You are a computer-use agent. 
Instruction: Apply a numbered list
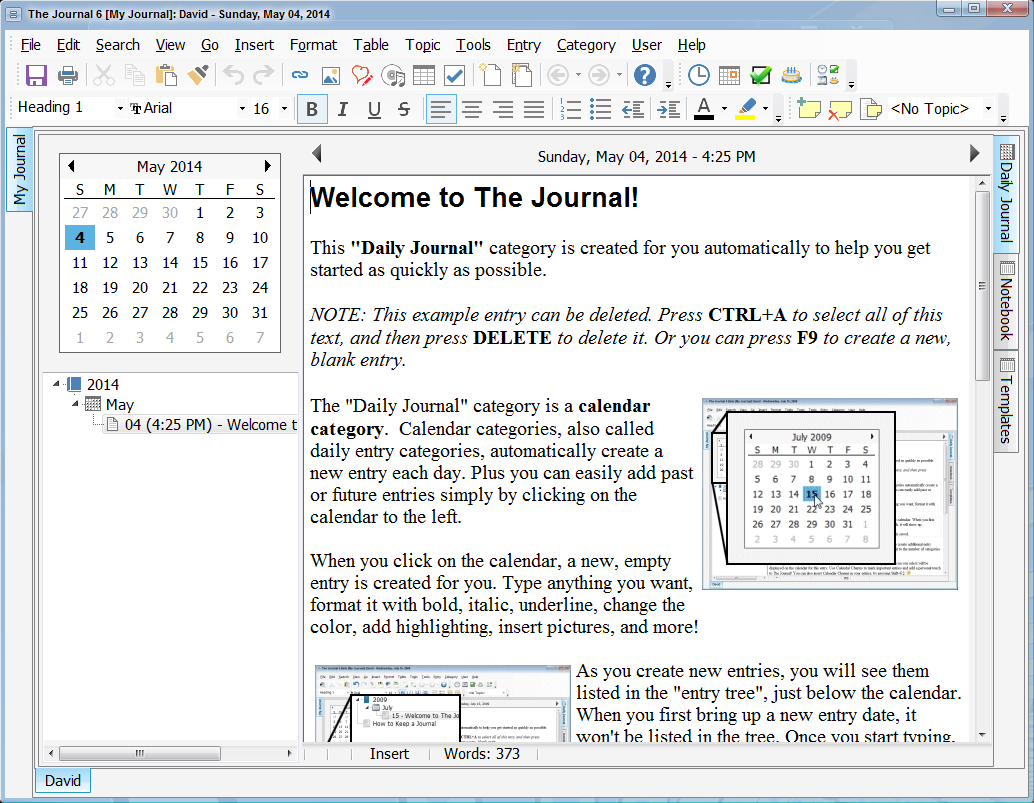[x=570, y=109]
